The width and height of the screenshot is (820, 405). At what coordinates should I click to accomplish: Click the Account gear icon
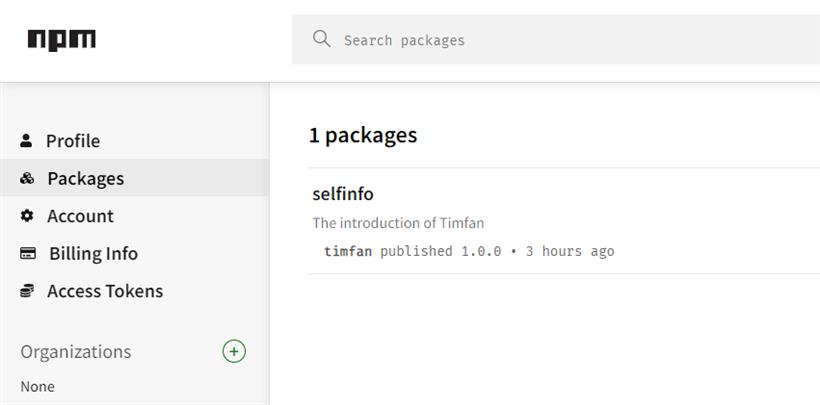pos(27,216)
